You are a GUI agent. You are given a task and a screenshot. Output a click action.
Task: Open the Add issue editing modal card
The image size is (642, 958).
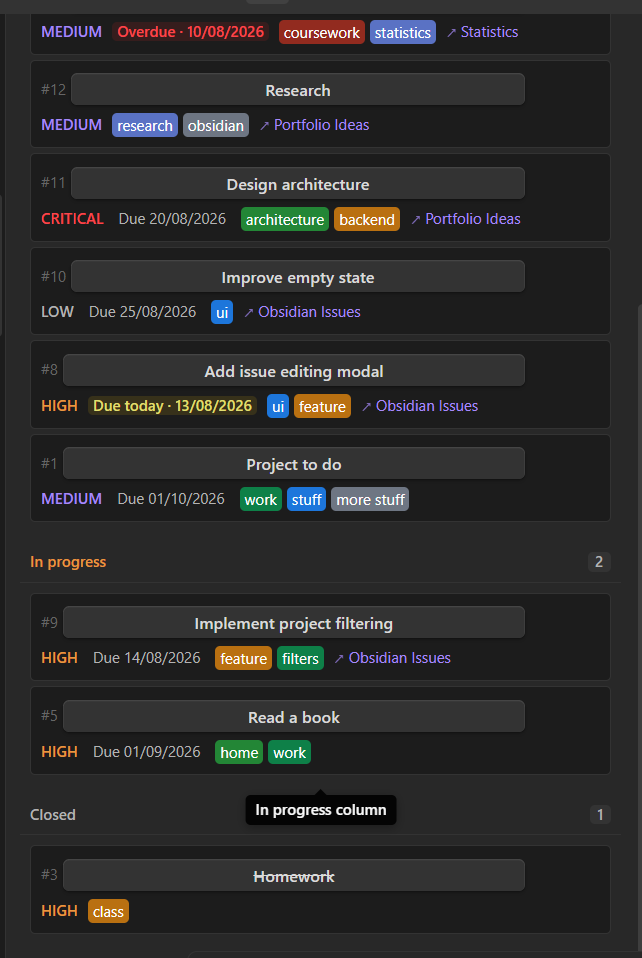coord(294,371)
